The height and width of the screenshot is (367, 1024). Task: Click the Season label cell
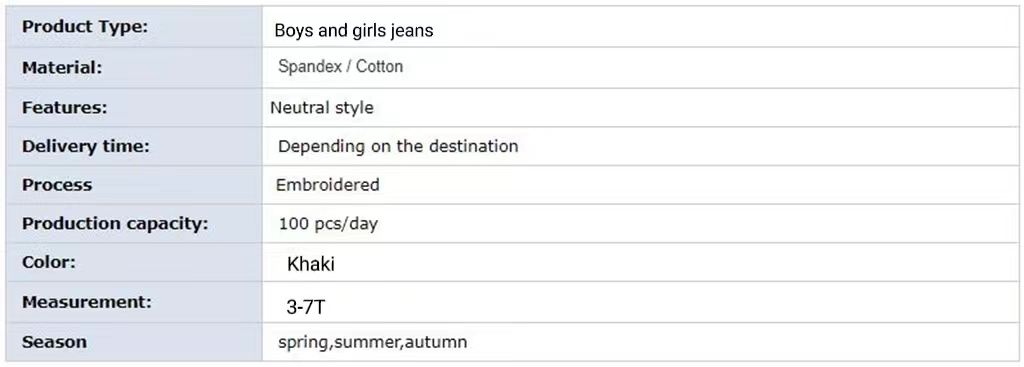tap(134, 342)
